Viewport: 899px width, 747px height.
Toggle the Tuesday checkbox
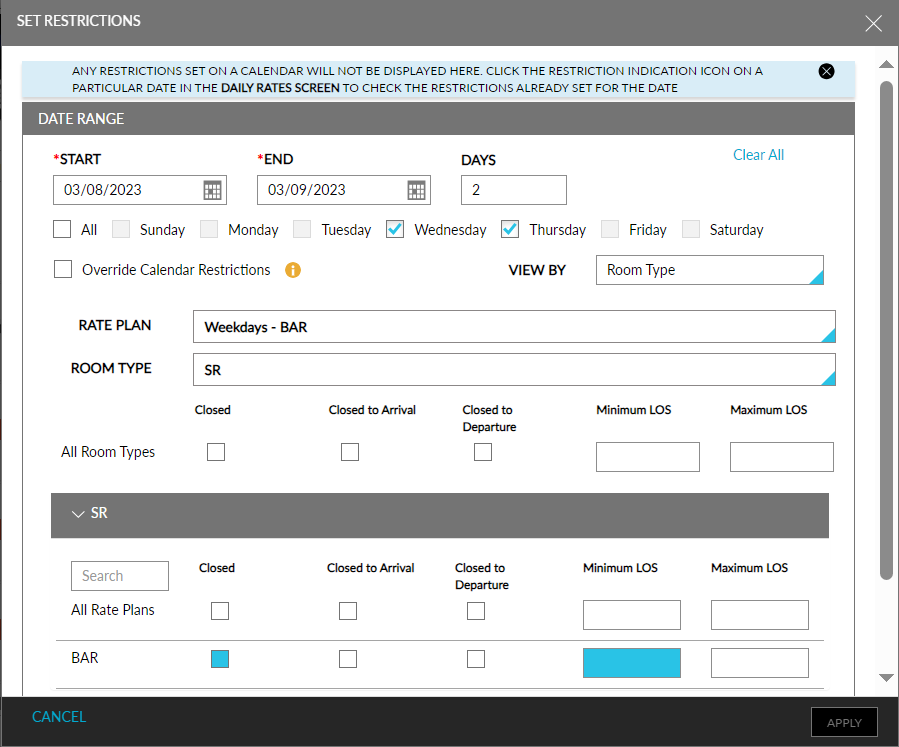(x=302, y=229)
